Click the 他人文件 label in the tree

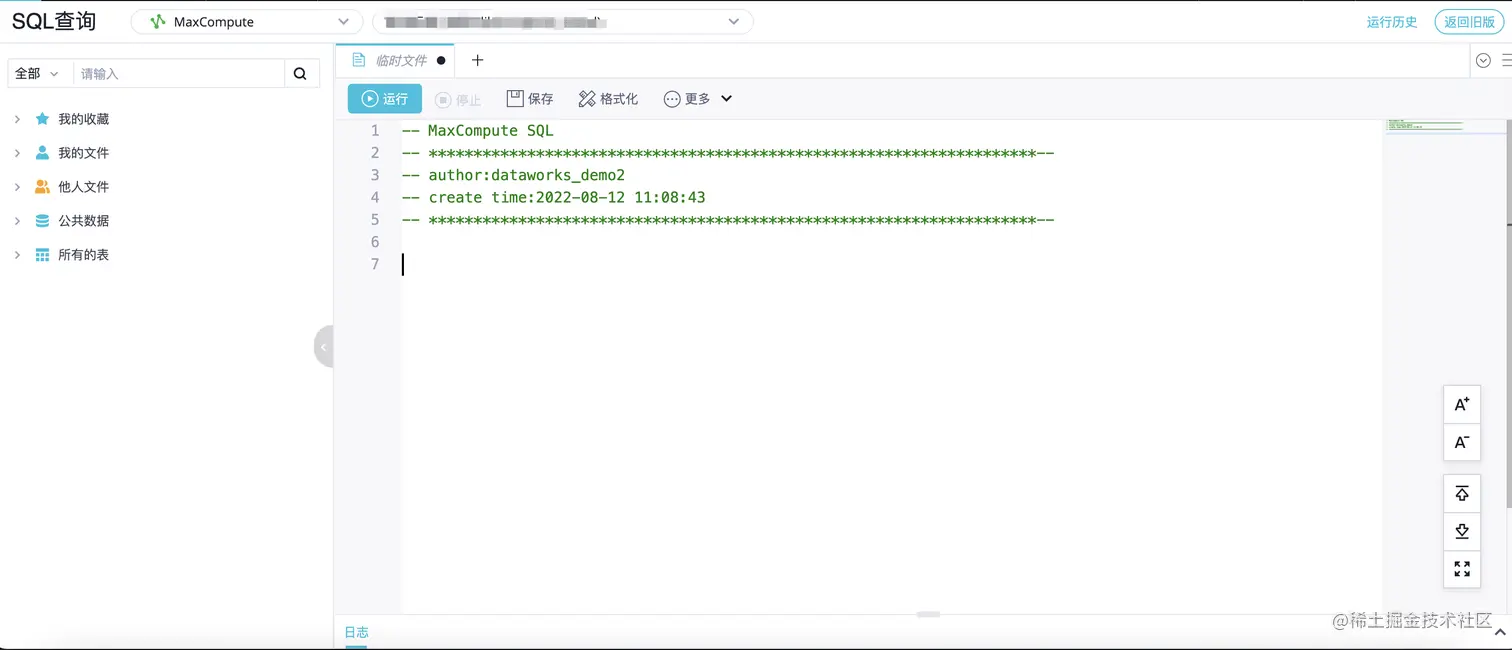(x=83, y=187)
